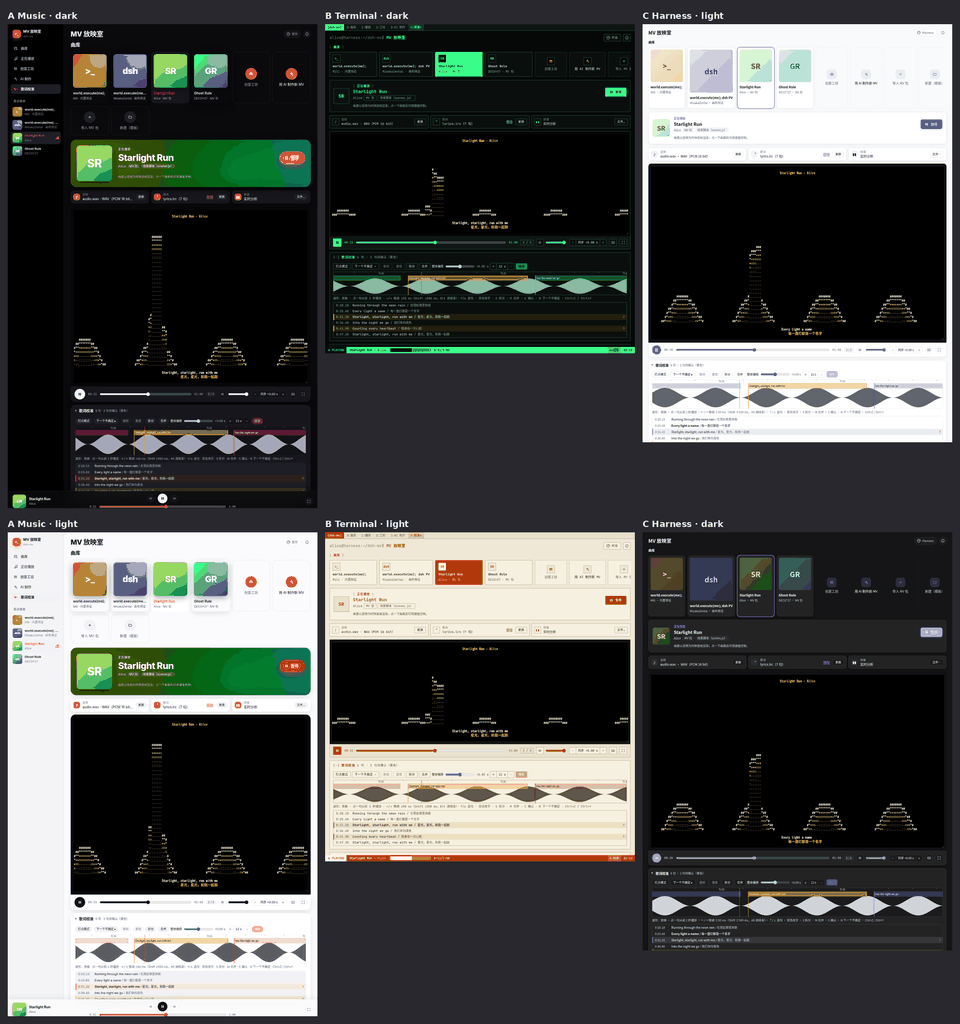Click play button in A Music dark video player

[x=80, y=394]
